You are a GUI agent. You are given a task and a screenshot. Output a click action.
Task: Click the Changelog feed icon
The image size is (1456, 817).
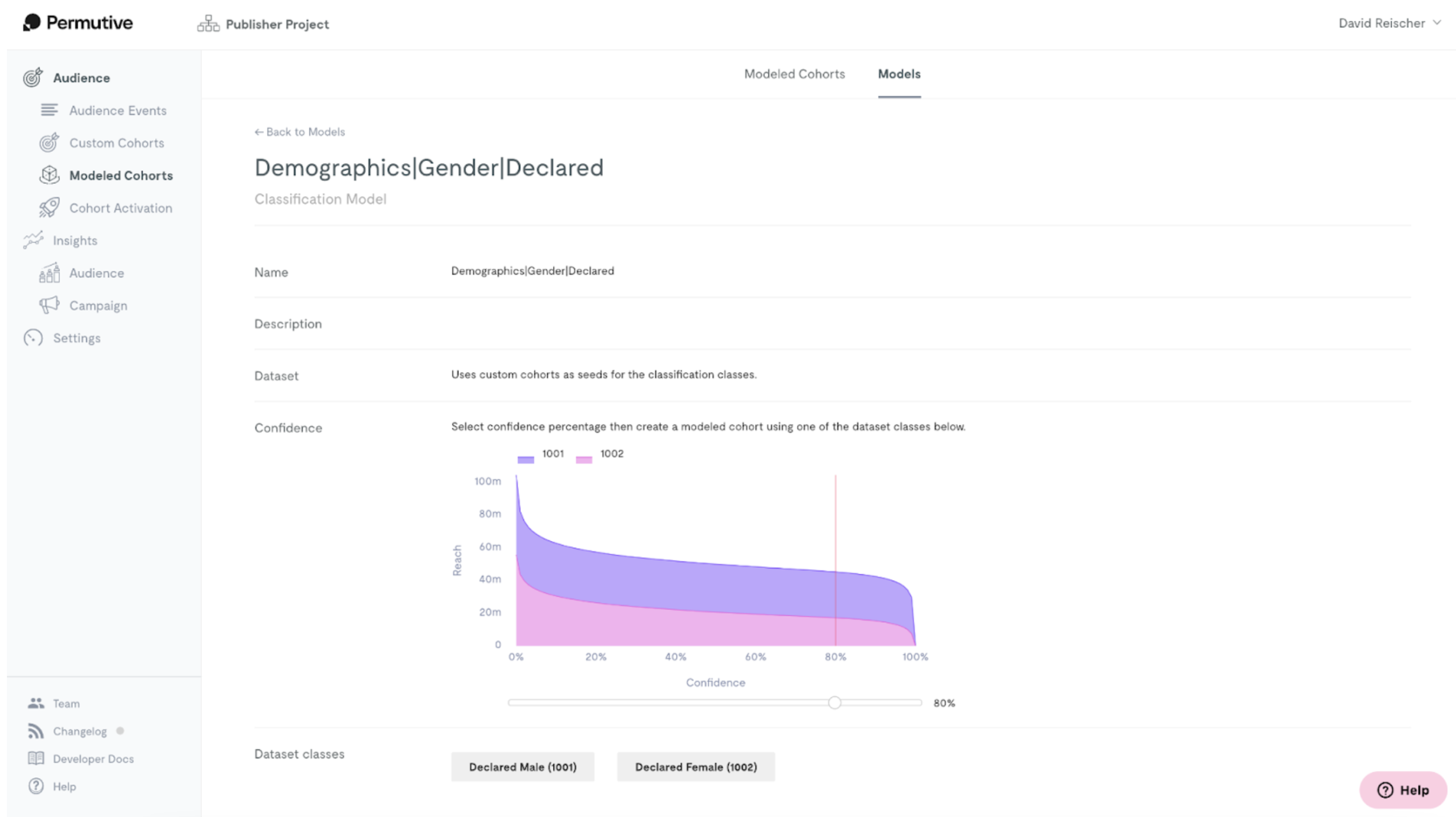[36, 731]
